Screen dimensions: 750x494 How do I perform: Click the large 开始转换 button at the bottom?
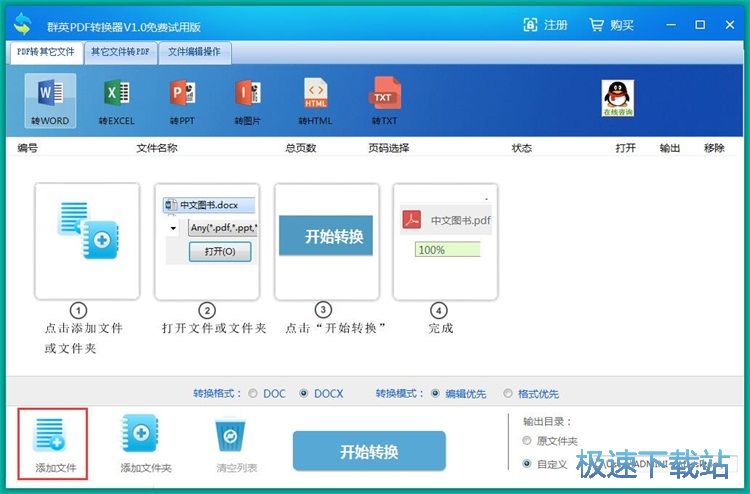coord(369,451)
